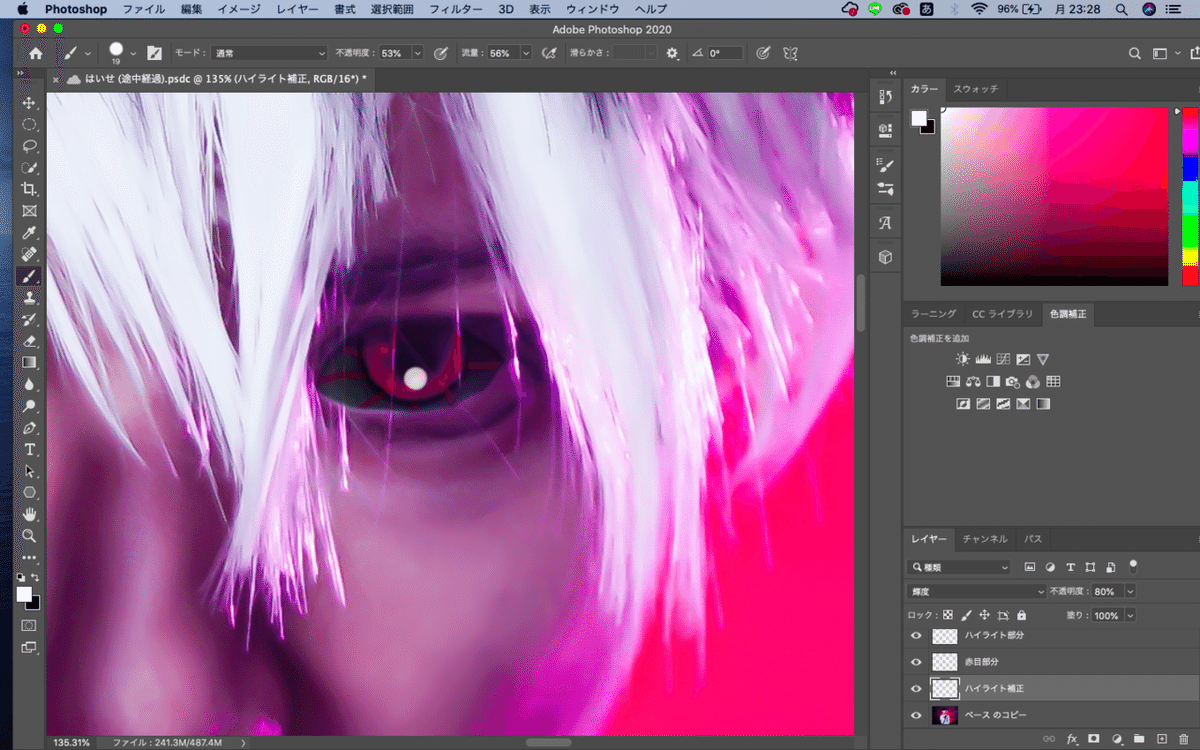Switch to the チャンネル tab

pyautogui.click(x=985, y=539)
